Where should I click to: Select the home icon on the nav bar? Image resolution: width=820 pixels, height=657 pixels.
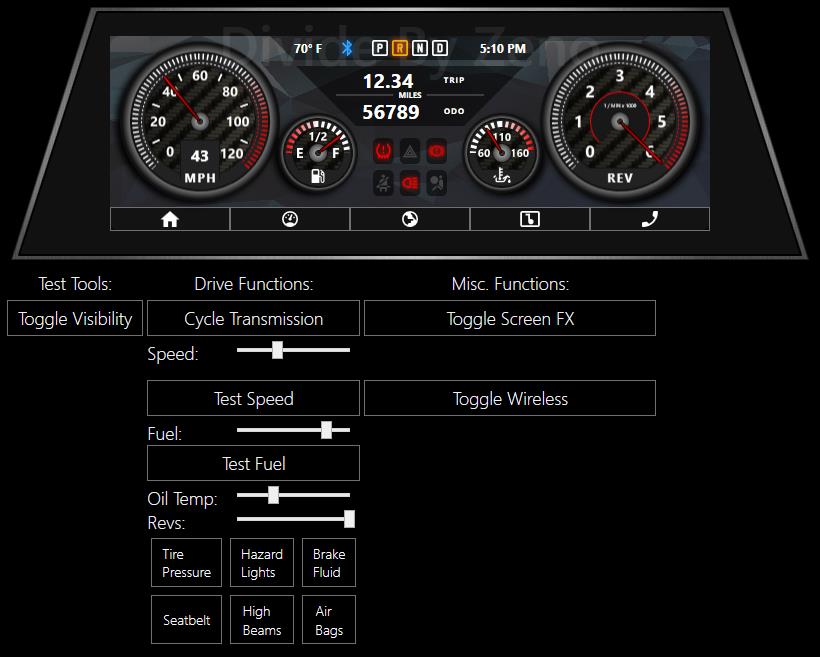[x=169, y=218]
